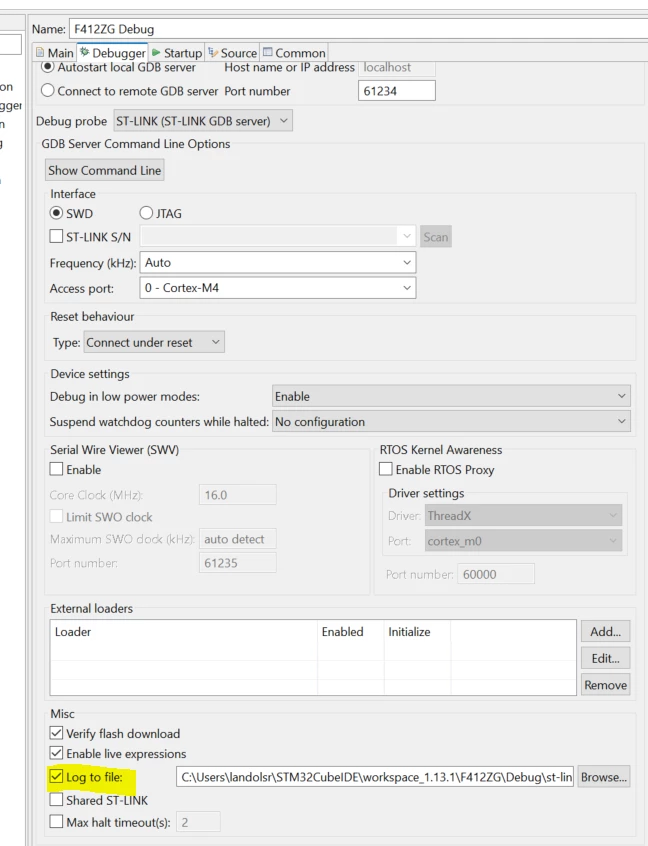Open the RTOS Driver dropdown ThreadX
This screenshot has height=846, width=648.
pos(523,515)
